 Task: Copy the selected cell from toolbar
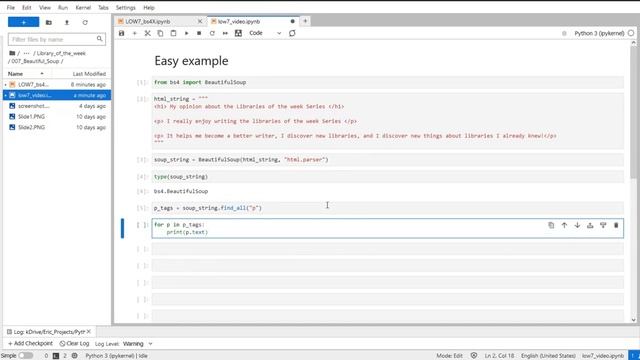(x=160, y=33)
